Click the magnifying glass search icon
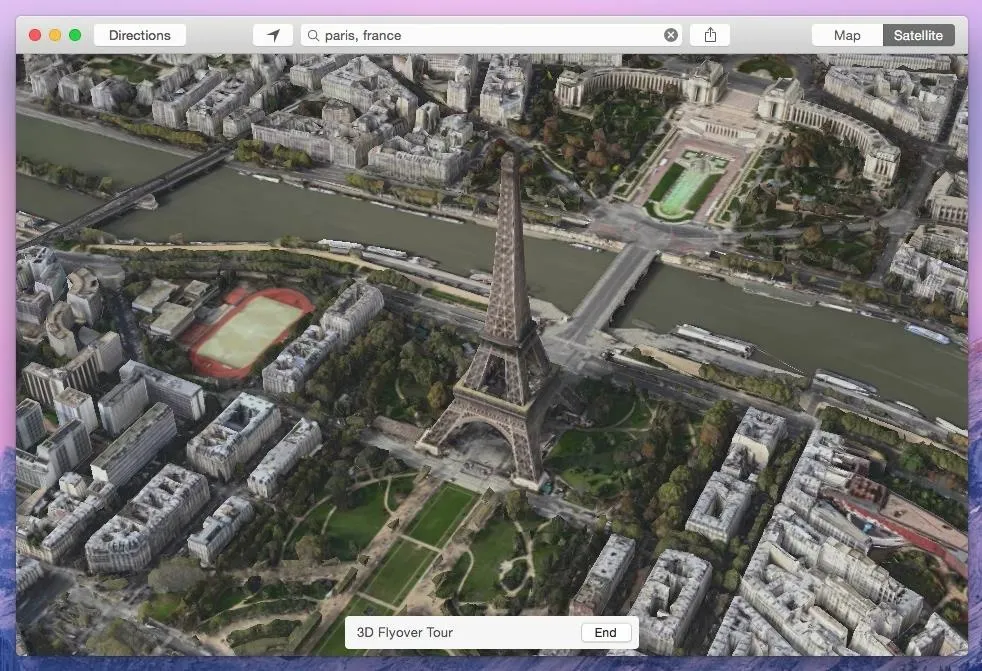 pyautogui.click(x=313, y=35)
